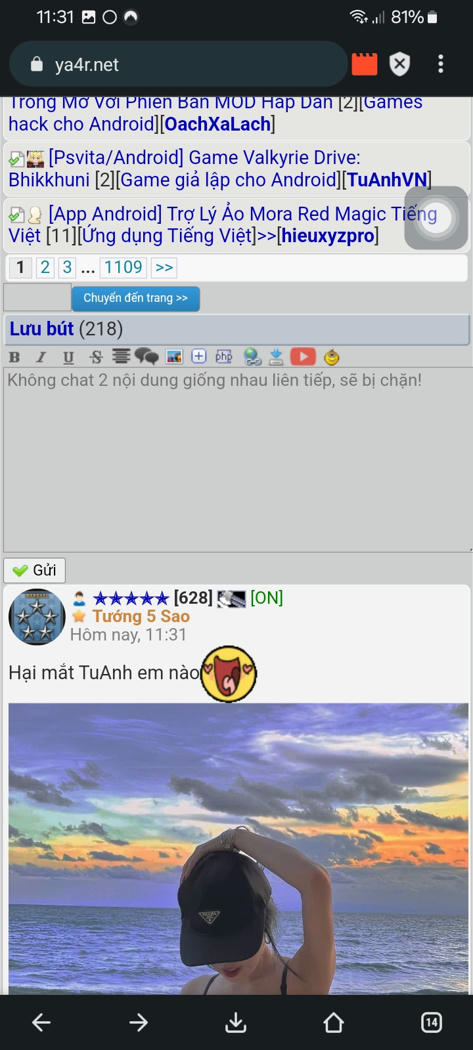Apply bold formatting in guestbook editor
This screenshot has height=1050, width=473.
(14, 357)
